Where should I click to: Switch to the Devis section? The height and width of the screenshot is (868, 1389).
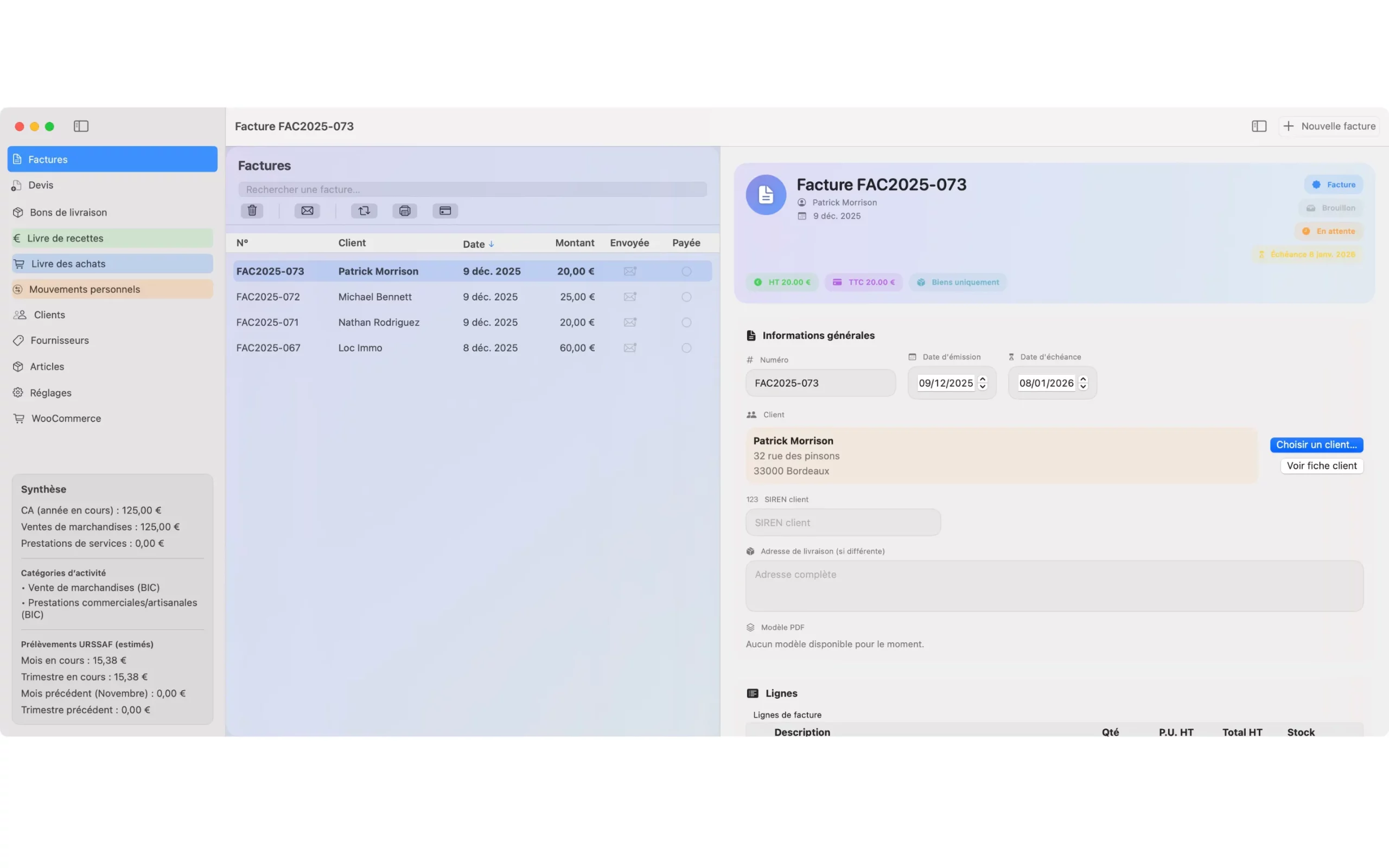click(x=42, y=185)
